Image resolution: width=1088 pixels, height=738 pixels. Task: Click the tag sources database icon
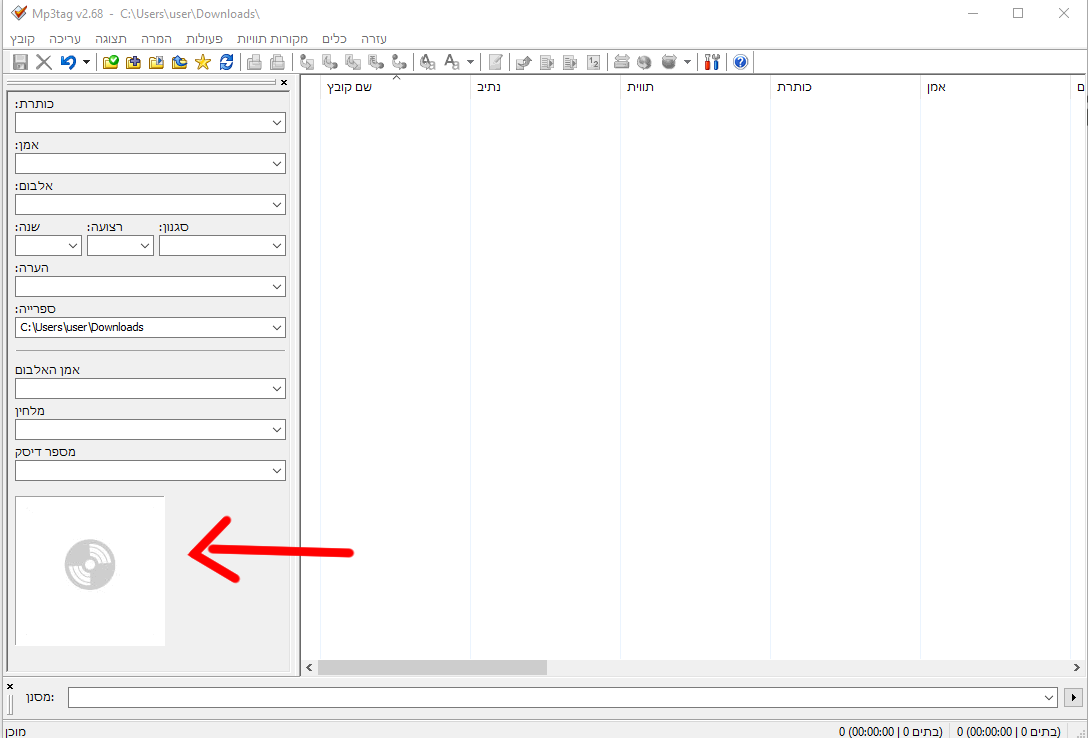click(669, 62)
